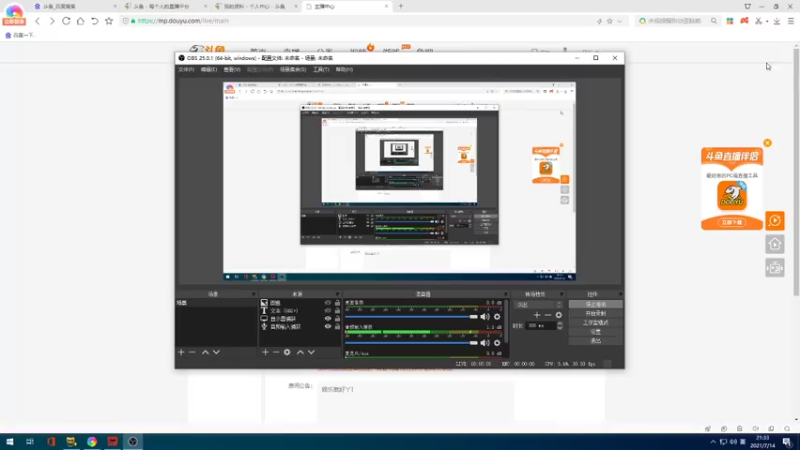This screenshot has width=800, height=450.
Task: Click the 开始录制 button
Action: 595,313
